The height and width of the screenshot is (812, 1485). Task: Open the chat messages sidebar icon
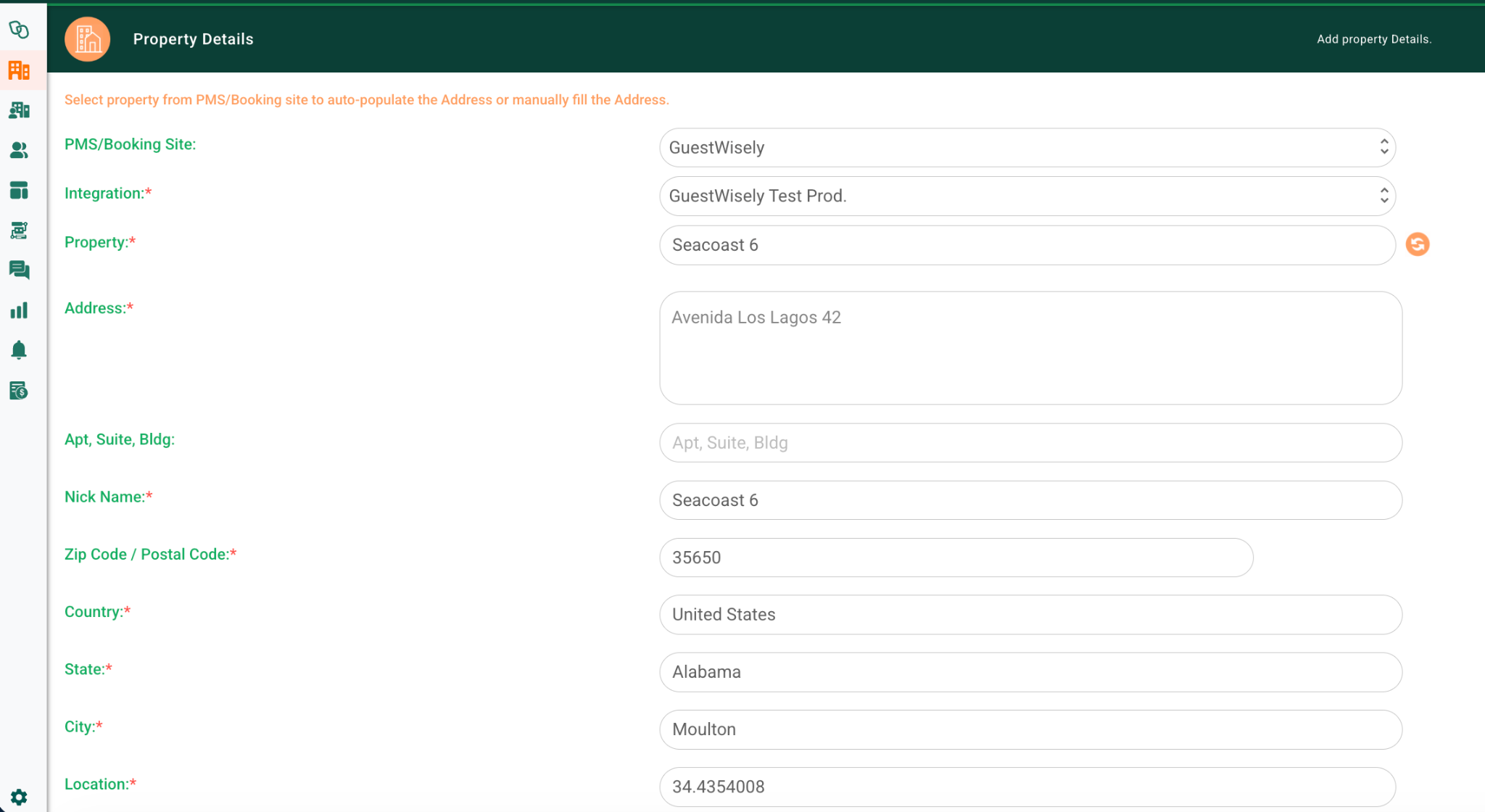(x=19, y=270)
